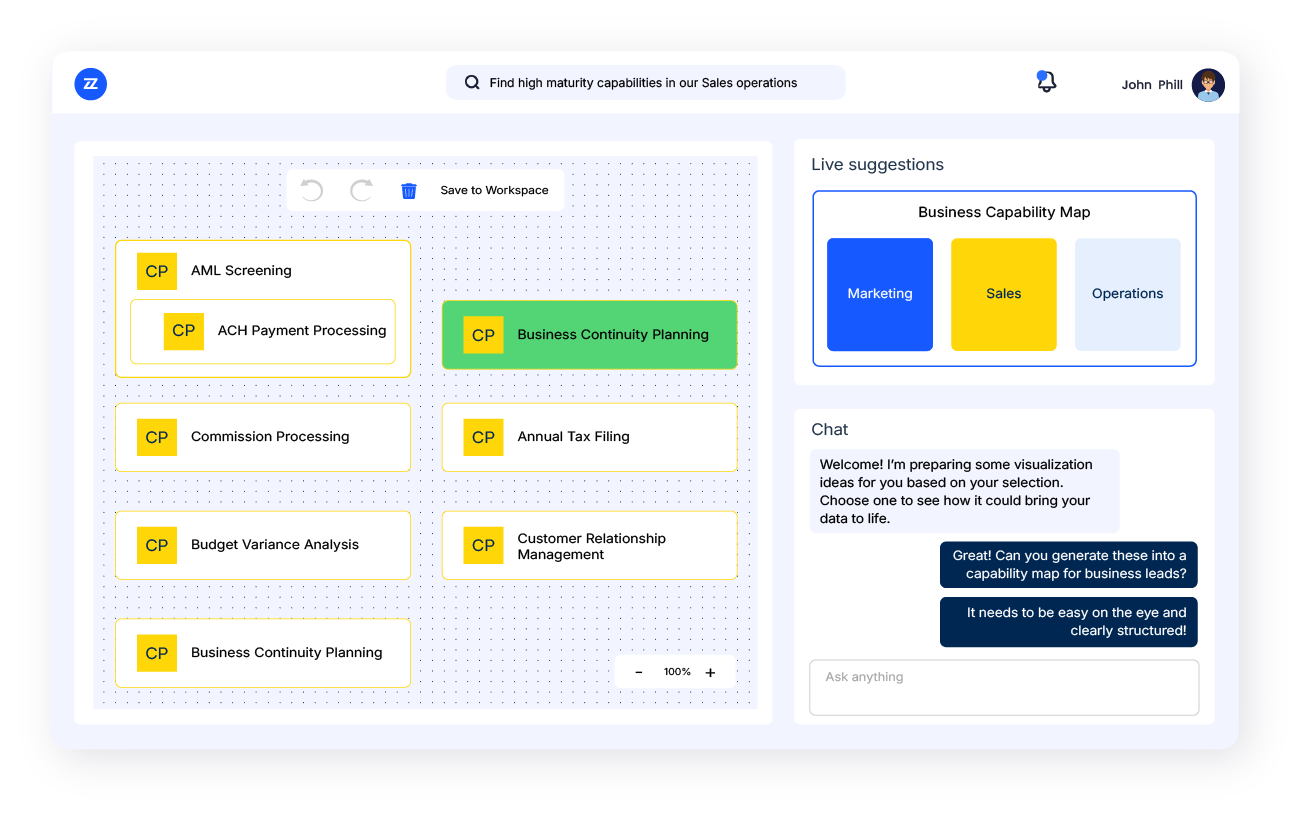Click Save to Workspace
The width and height of the screenshot is (1309, 820).
(x=494, y=190)
